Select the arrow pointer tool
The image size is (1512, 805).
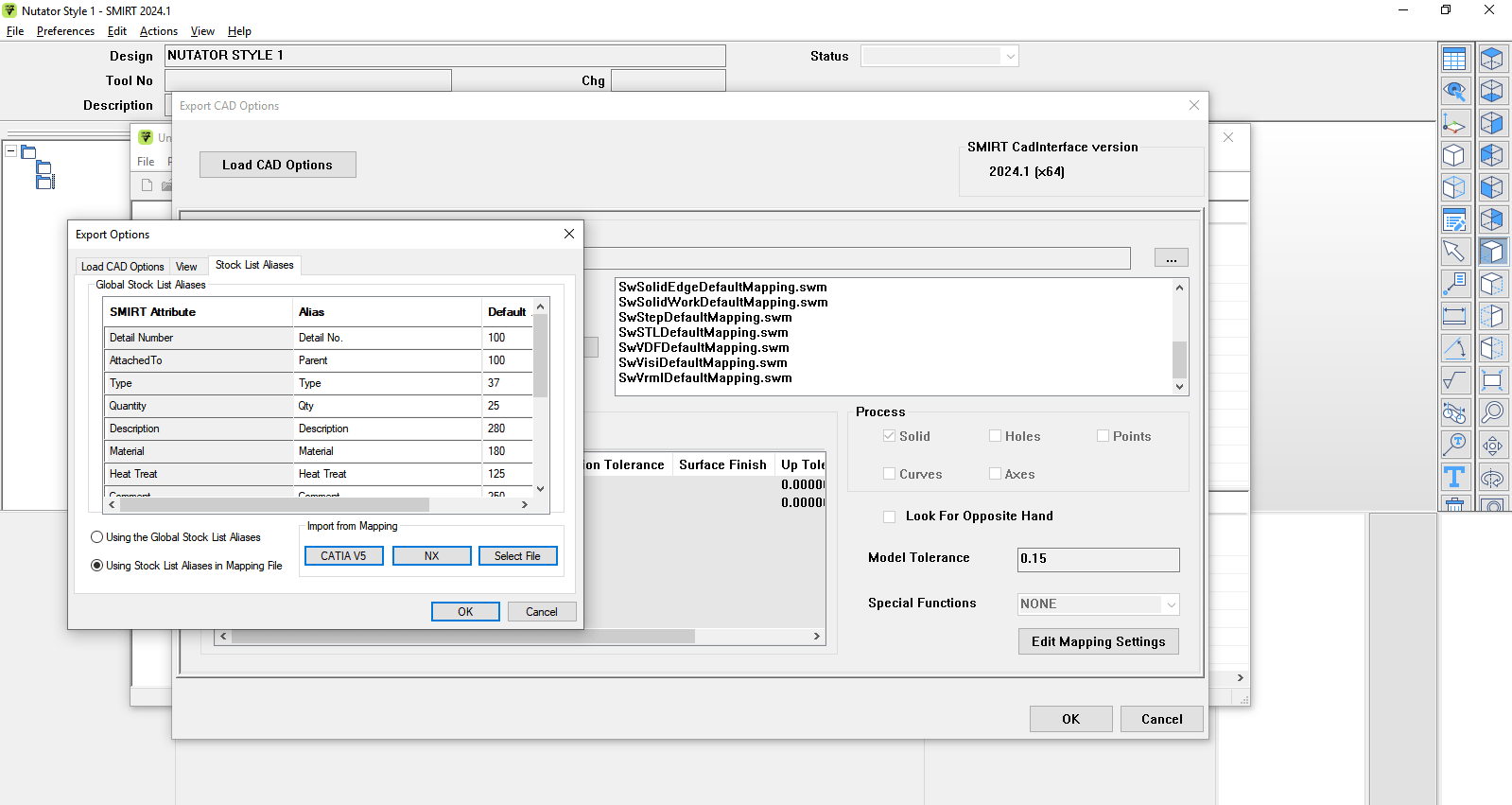[1454, 252]
